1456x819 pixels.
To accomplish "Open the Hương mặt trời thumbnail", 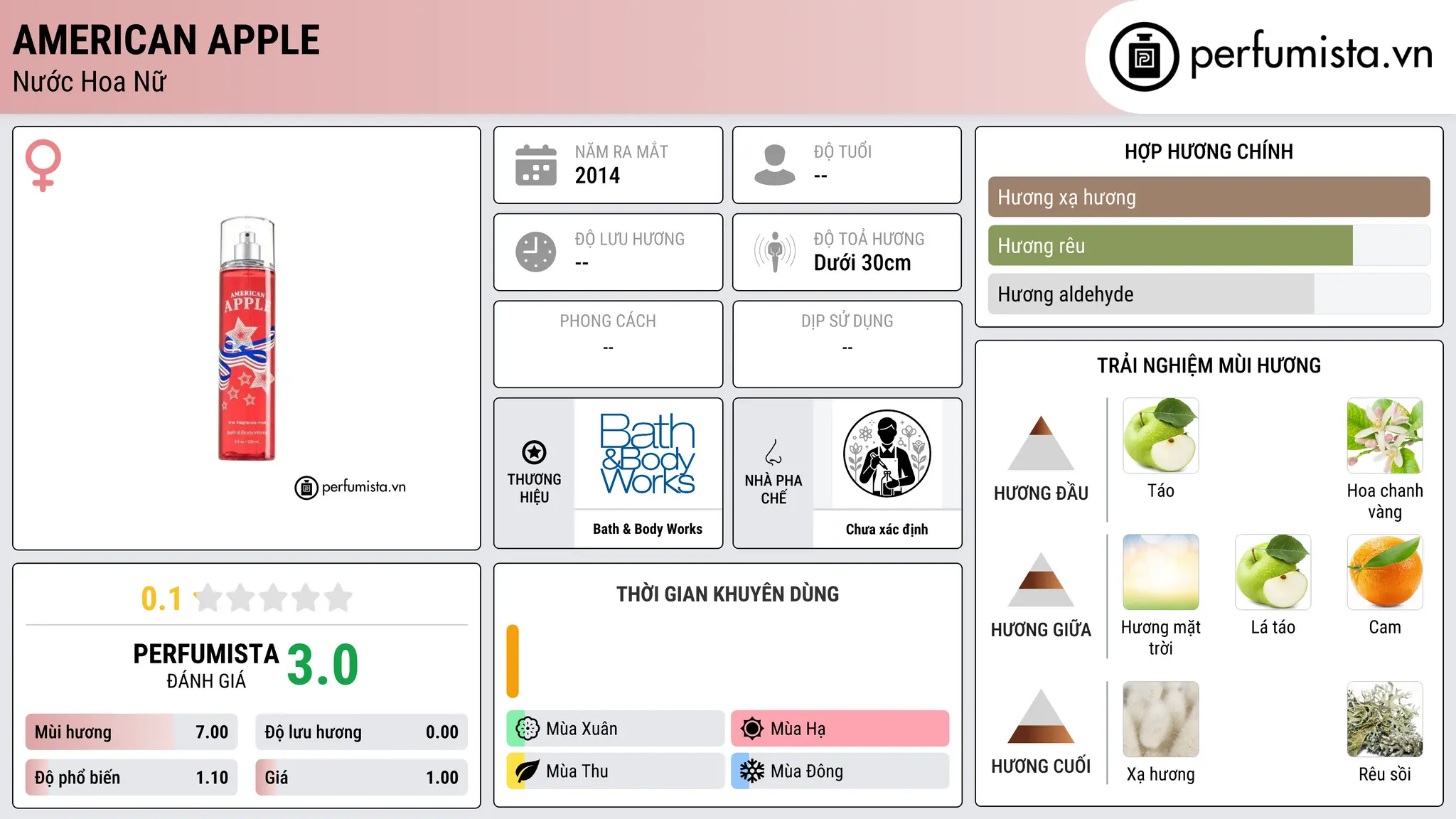I will 1161,572.
